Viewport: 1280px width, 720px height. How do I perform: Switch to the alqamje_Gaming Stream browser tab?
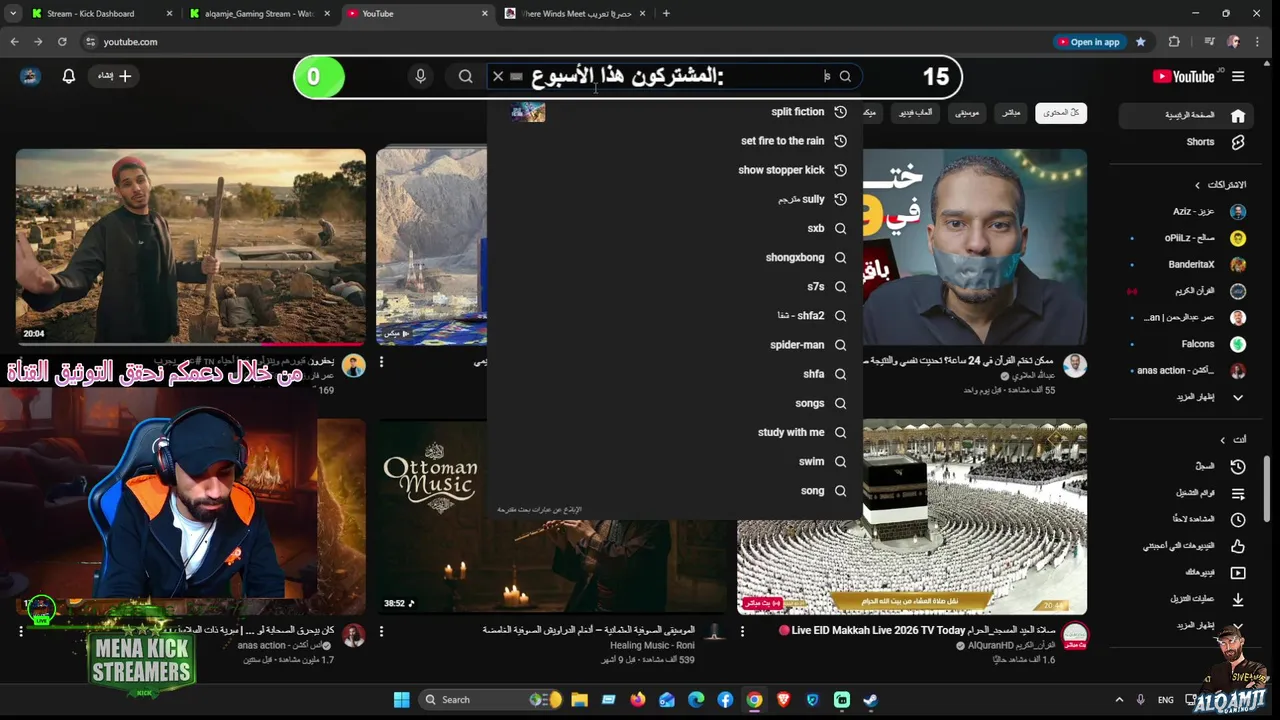(x=259, y=14)
